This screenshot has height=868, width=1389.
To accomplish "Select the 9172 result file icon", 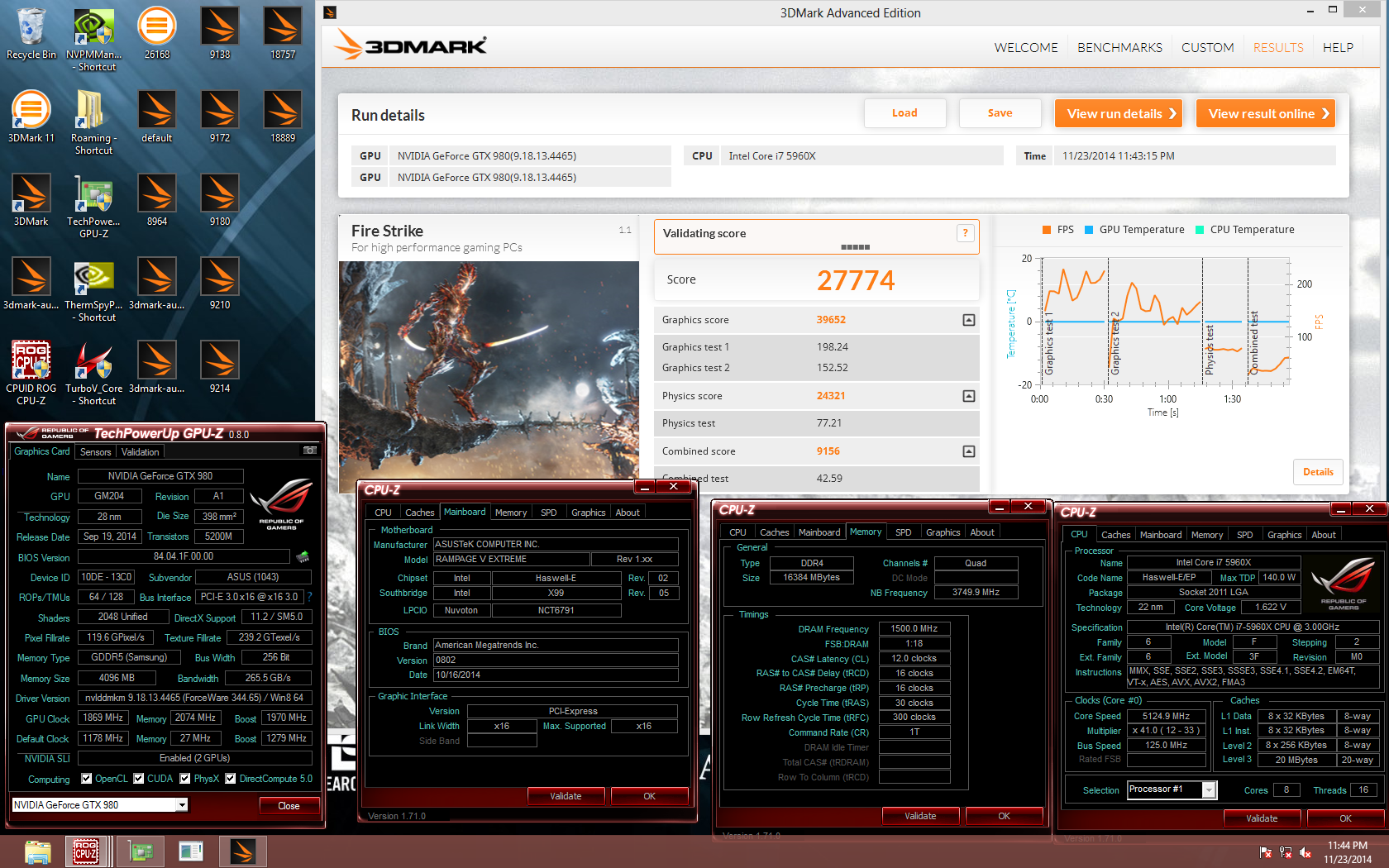I will [220, 117].
